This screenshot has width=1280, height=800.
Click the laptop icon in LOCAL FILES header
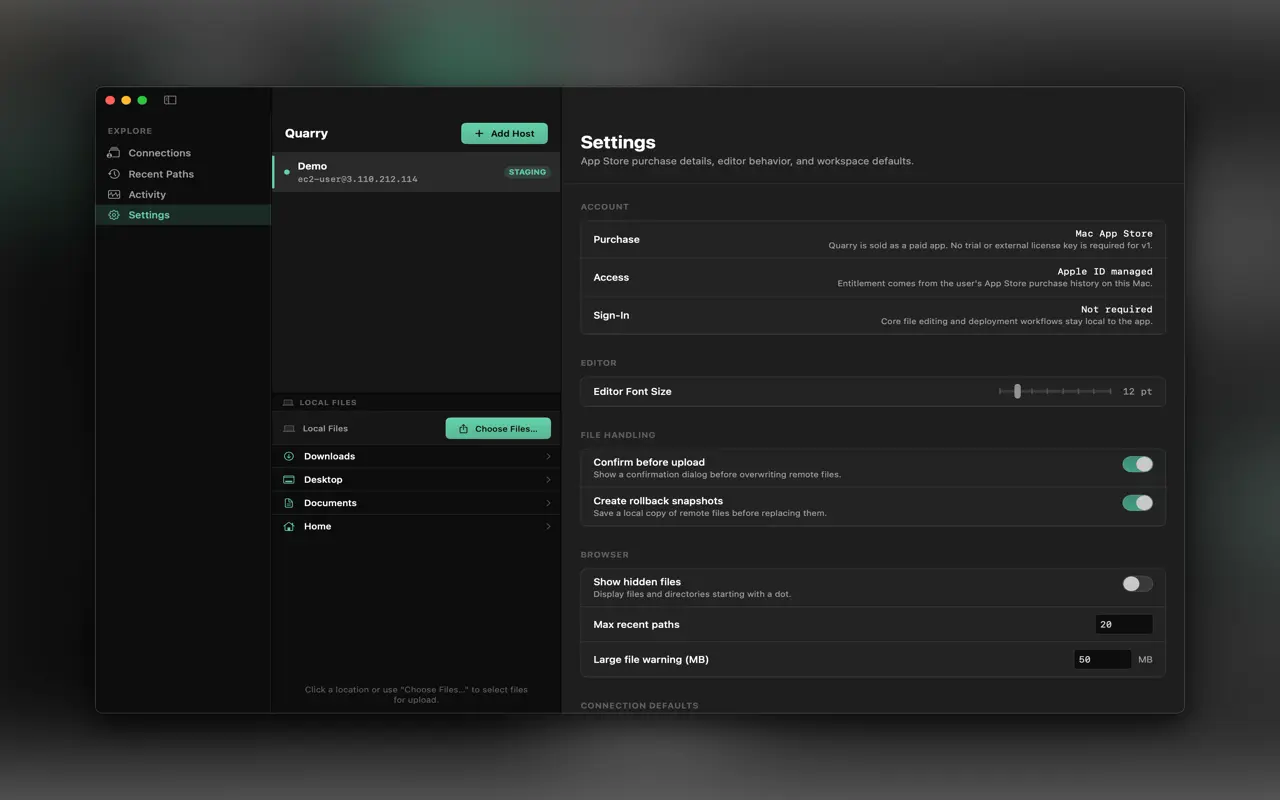pos(288,403)
